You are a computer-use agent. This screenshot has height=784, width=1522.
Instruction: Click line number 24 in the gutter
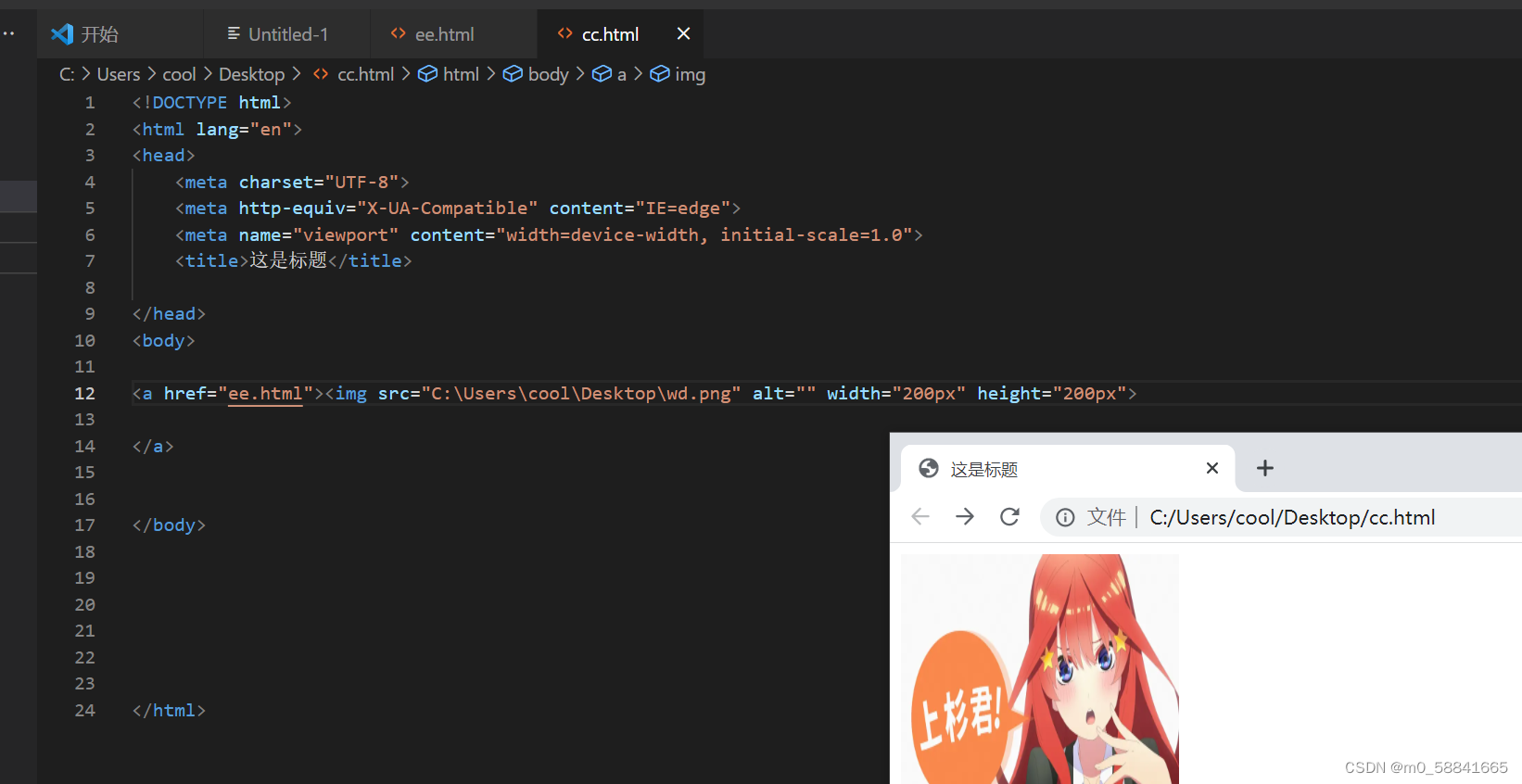[x=84, y=710]
